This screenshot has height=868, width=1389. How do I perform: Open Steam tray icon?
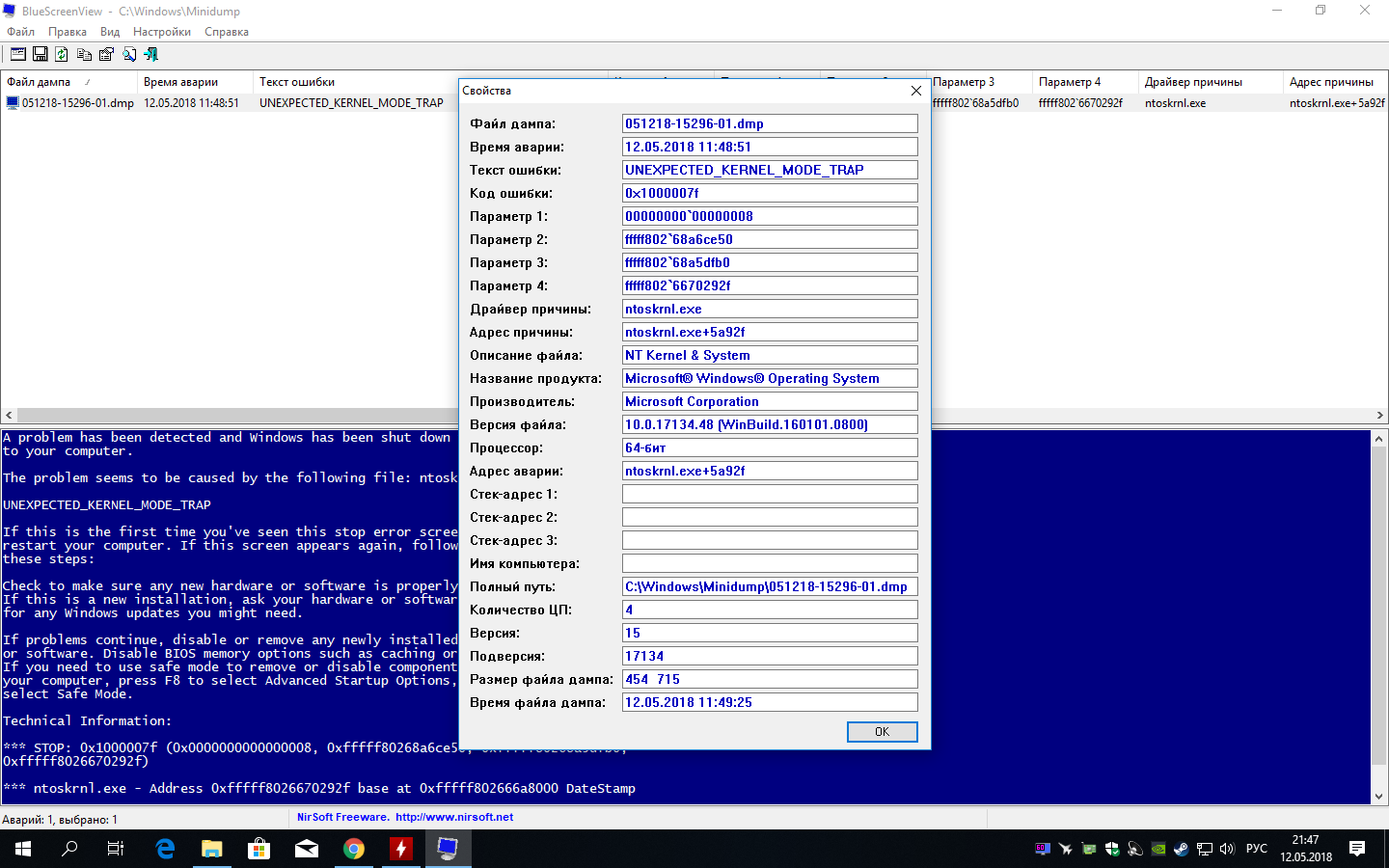tap(1182, 849)
